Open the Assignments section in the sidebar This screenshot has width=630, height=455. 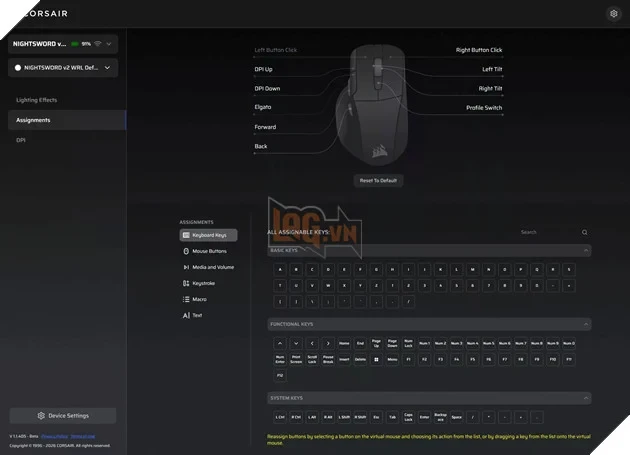pyautogui.click(x=67, y=120)
